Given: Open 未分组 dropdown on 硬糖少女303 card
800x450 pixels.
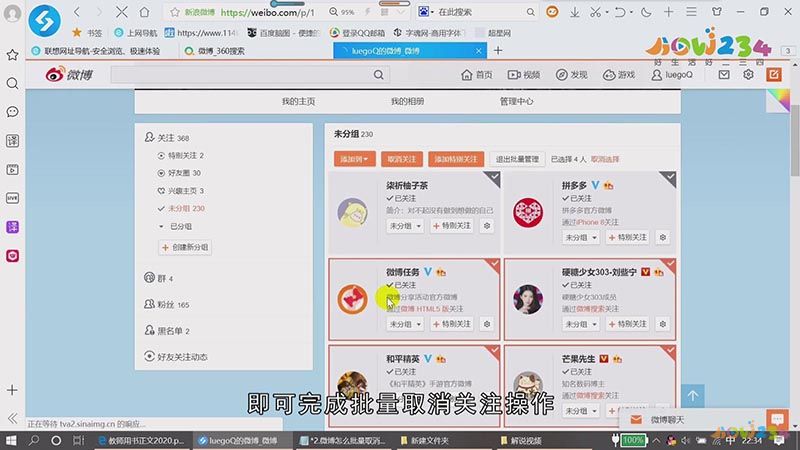Looking at the screenshot, I should (580, 324).
